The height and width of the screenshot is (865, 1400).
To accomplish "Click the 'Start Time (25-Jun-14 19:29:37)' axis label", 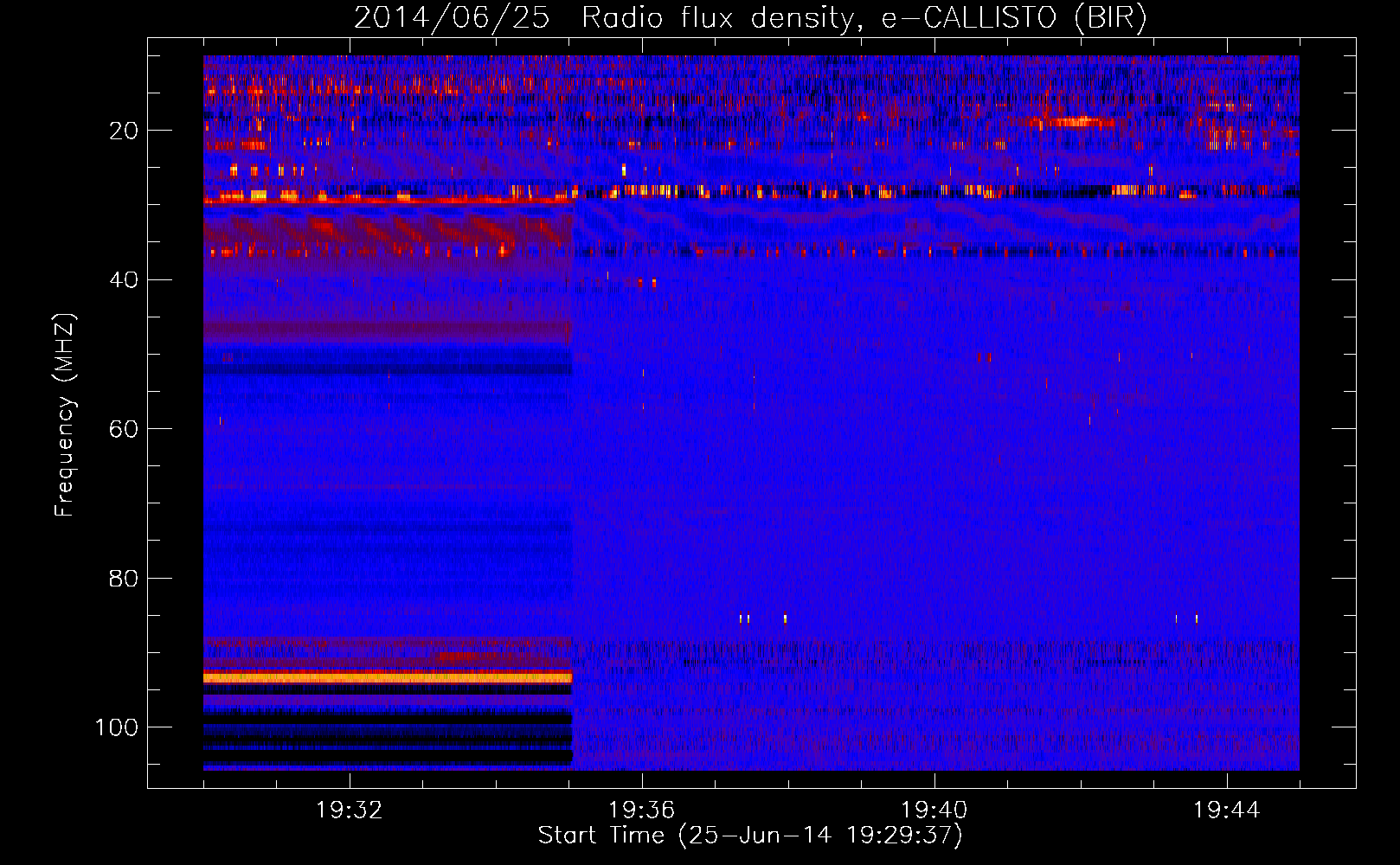I will [x=750, y=836].
